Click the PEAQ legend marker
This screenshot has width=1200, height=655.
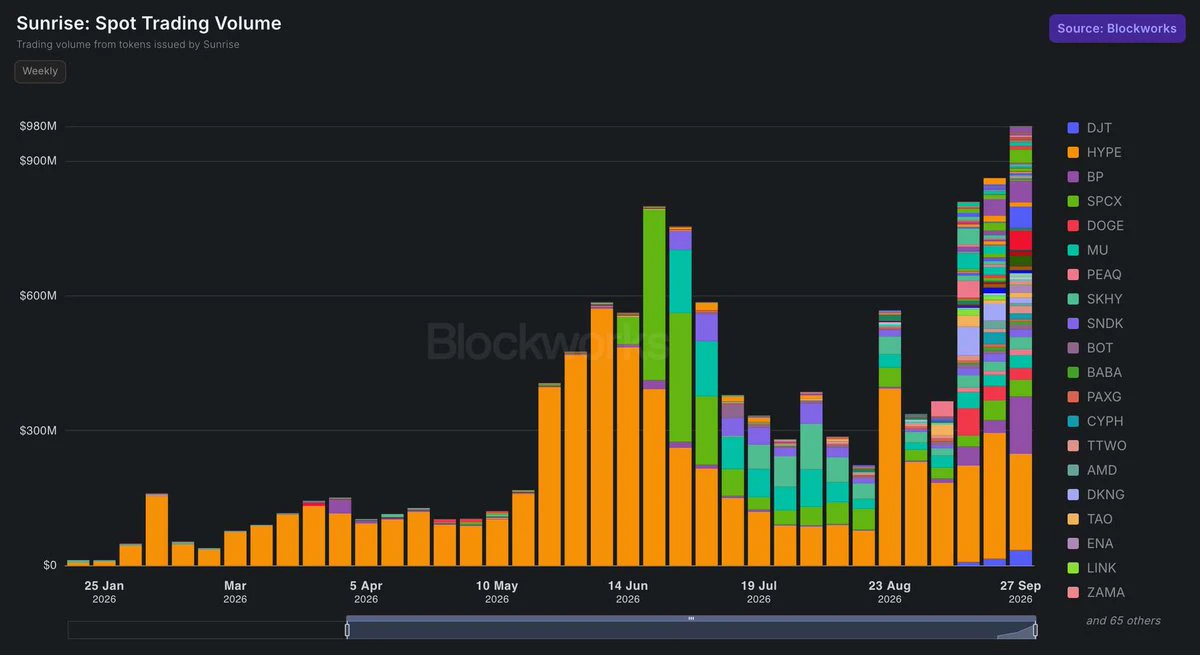click(x=1073, y=275)
